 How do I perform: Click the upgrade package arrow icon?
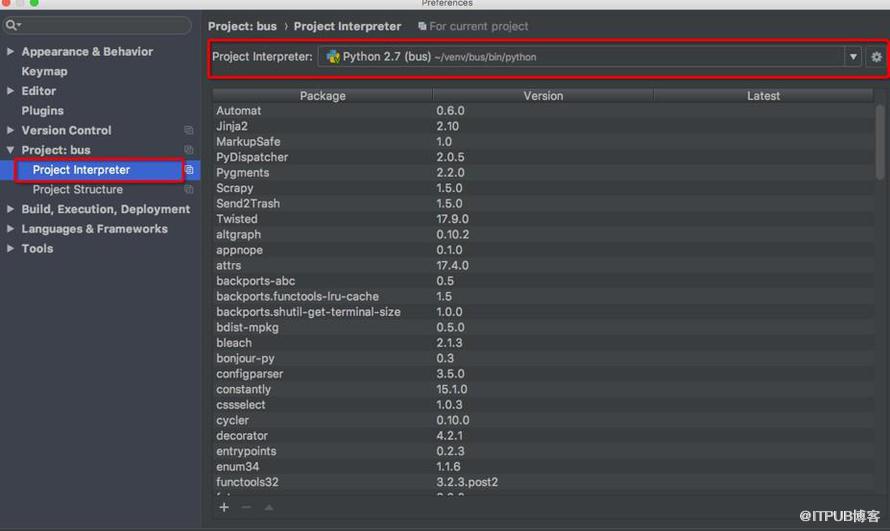click(269, 507)
